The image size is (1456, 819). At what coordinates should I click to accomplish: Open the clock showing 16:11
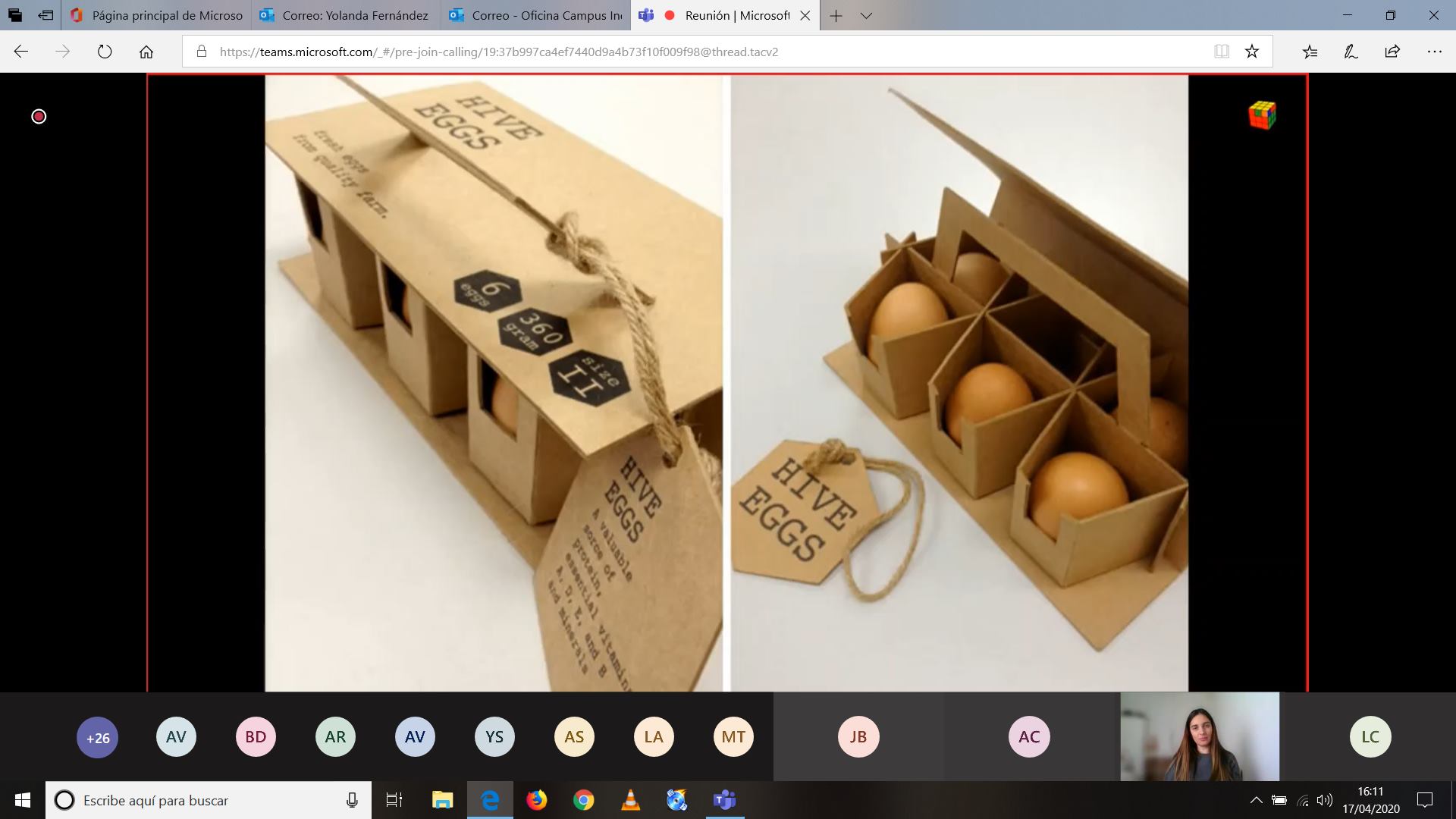(x=1370, y=800)
